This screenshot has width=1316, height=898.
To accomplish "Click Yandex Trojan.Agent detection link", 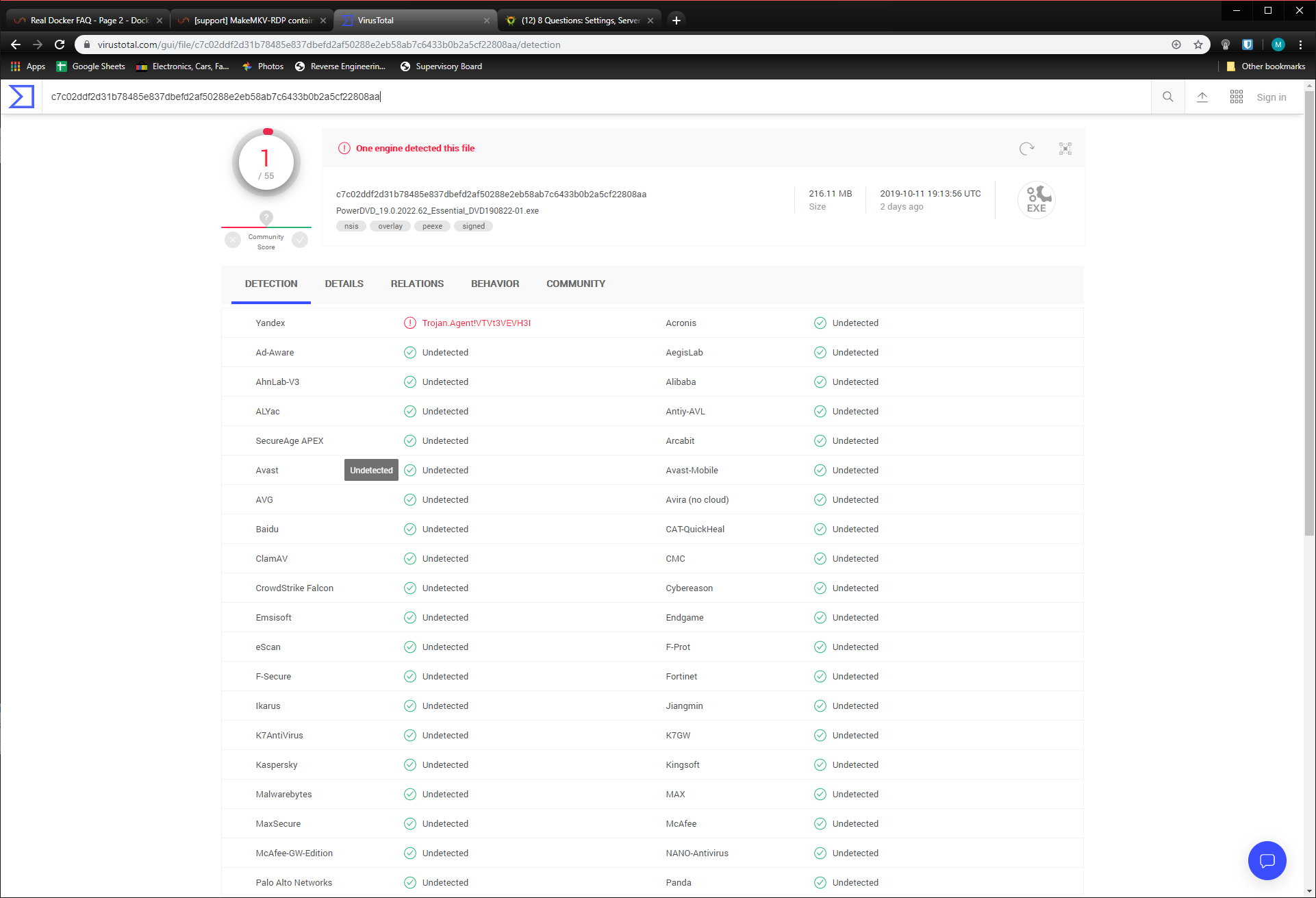I will 475,323.
